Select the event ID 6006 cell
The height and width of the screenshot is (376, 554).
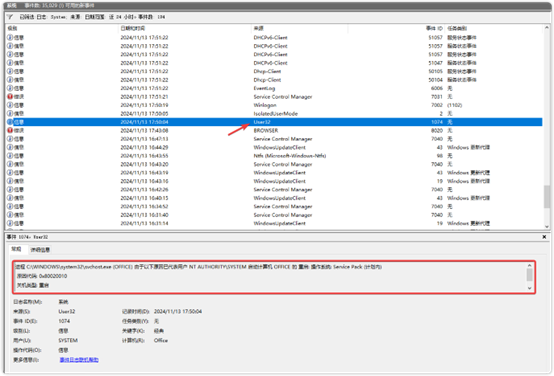pos(437,88)
